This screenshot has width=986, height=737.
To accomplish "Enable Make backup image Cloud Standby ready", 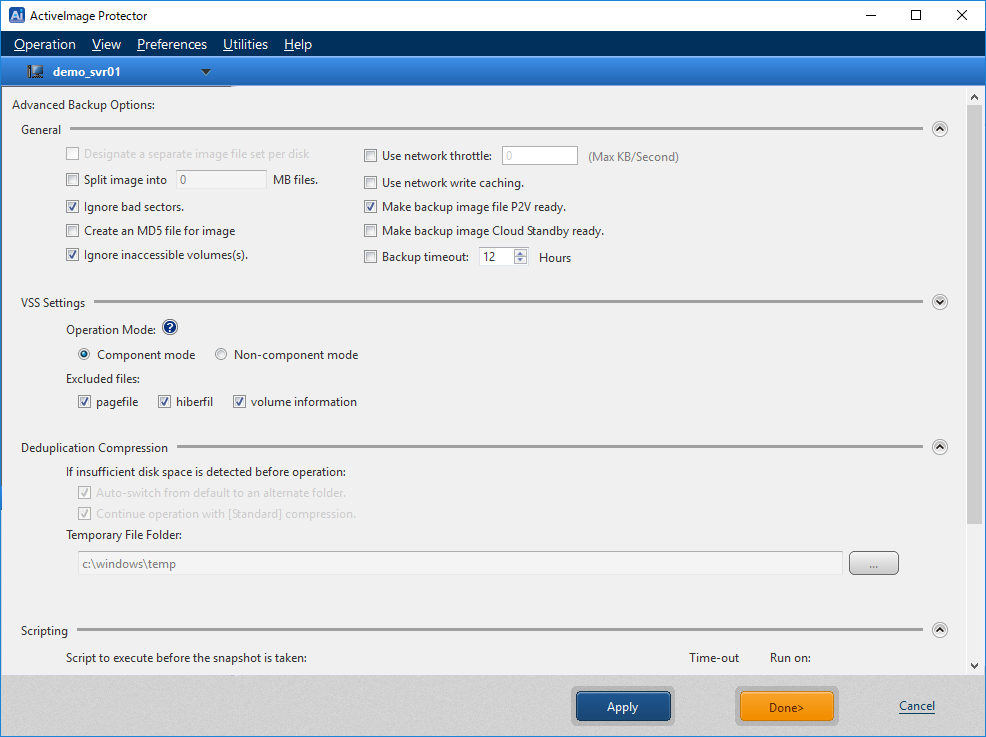I will (370, 231).
